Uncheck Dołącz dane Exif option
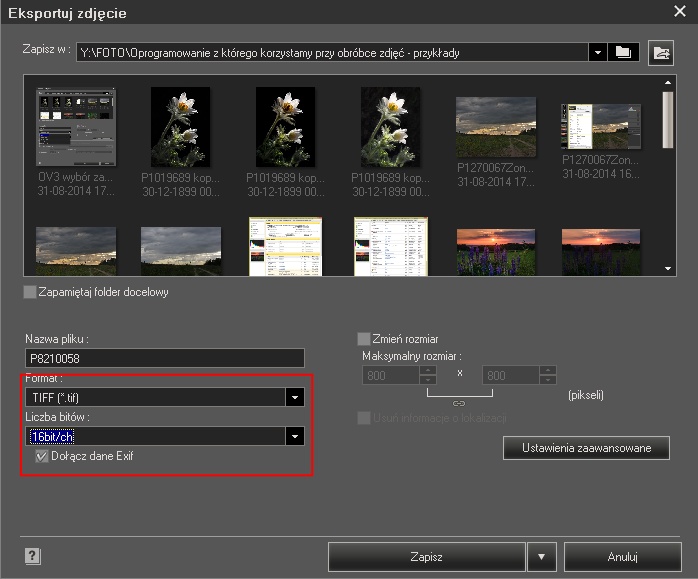Viewport: 698px width, 579px height. pos(41,456)
